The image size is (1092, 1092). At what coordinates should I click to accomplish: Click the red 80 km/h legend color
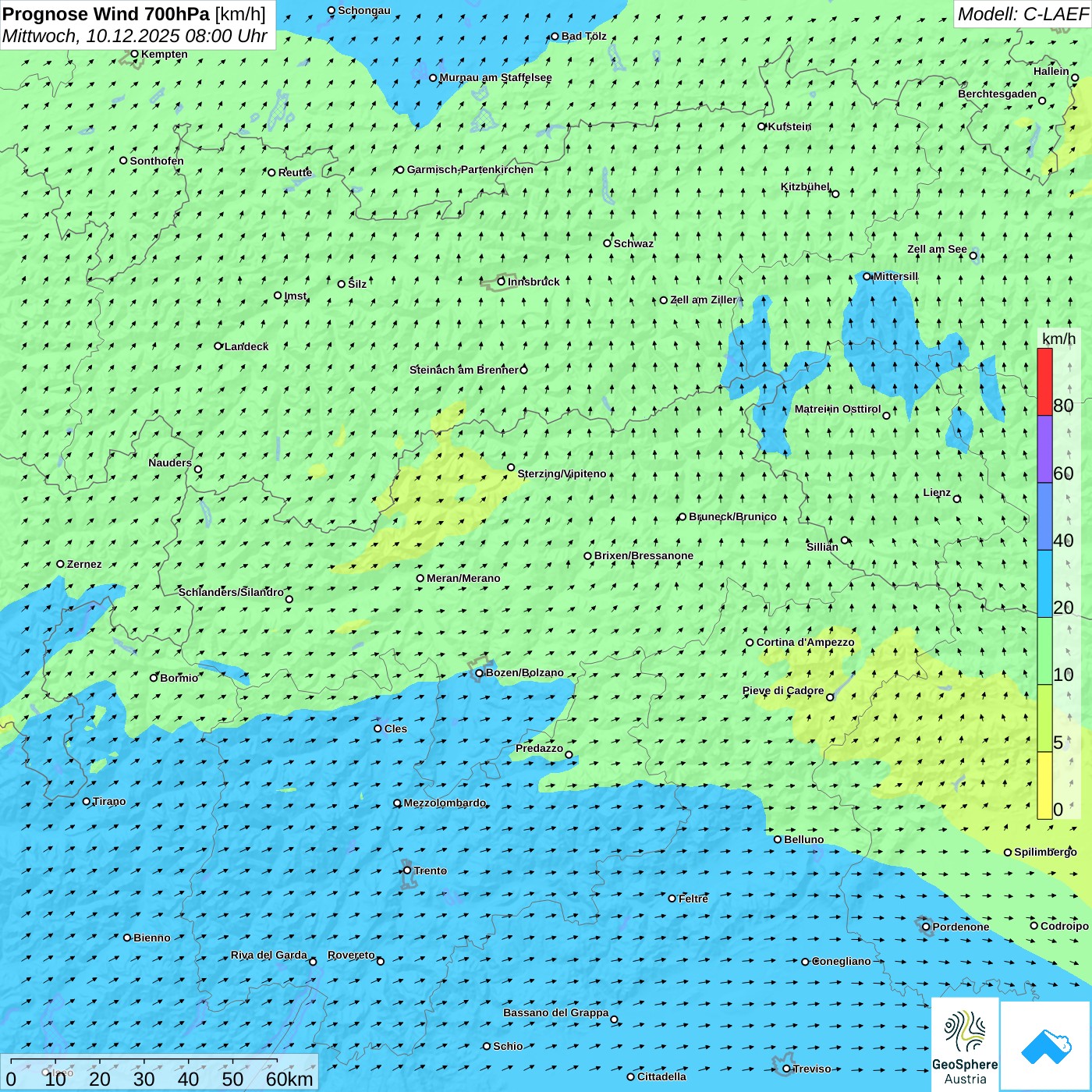1044,381
